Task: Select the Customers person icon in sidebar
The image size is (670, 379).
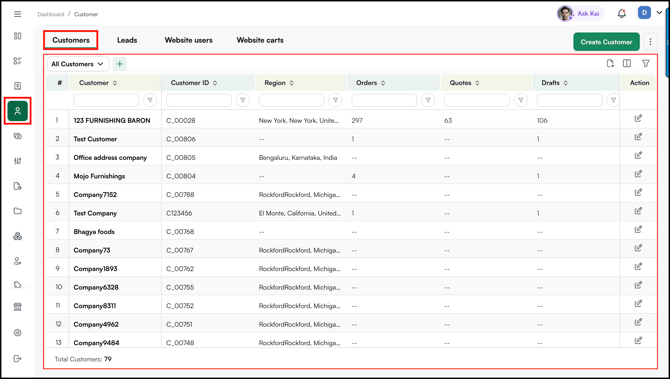Action: [18, 111]
